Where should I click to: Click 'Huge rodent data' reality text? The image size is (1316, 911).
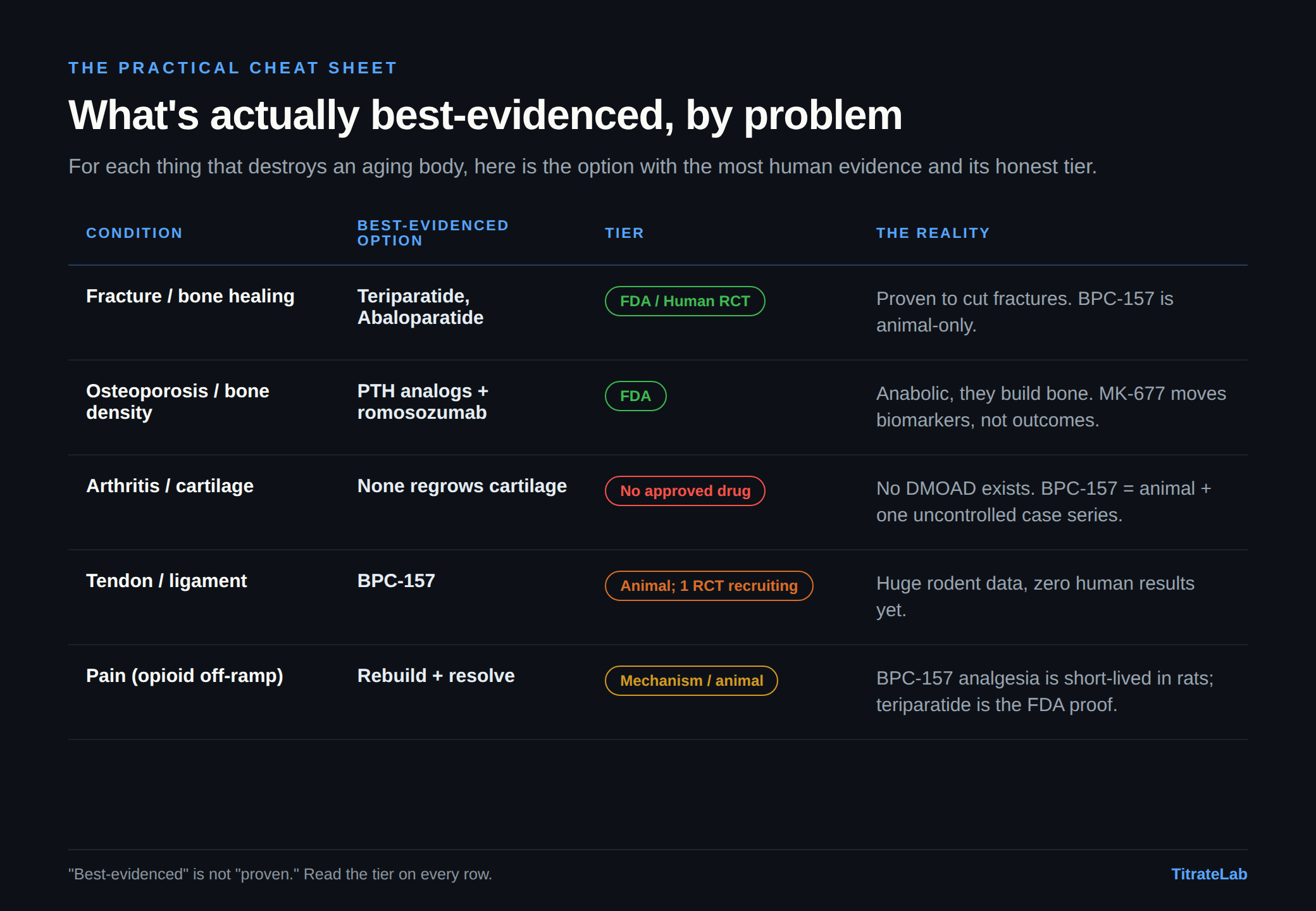pos(1035,597)
